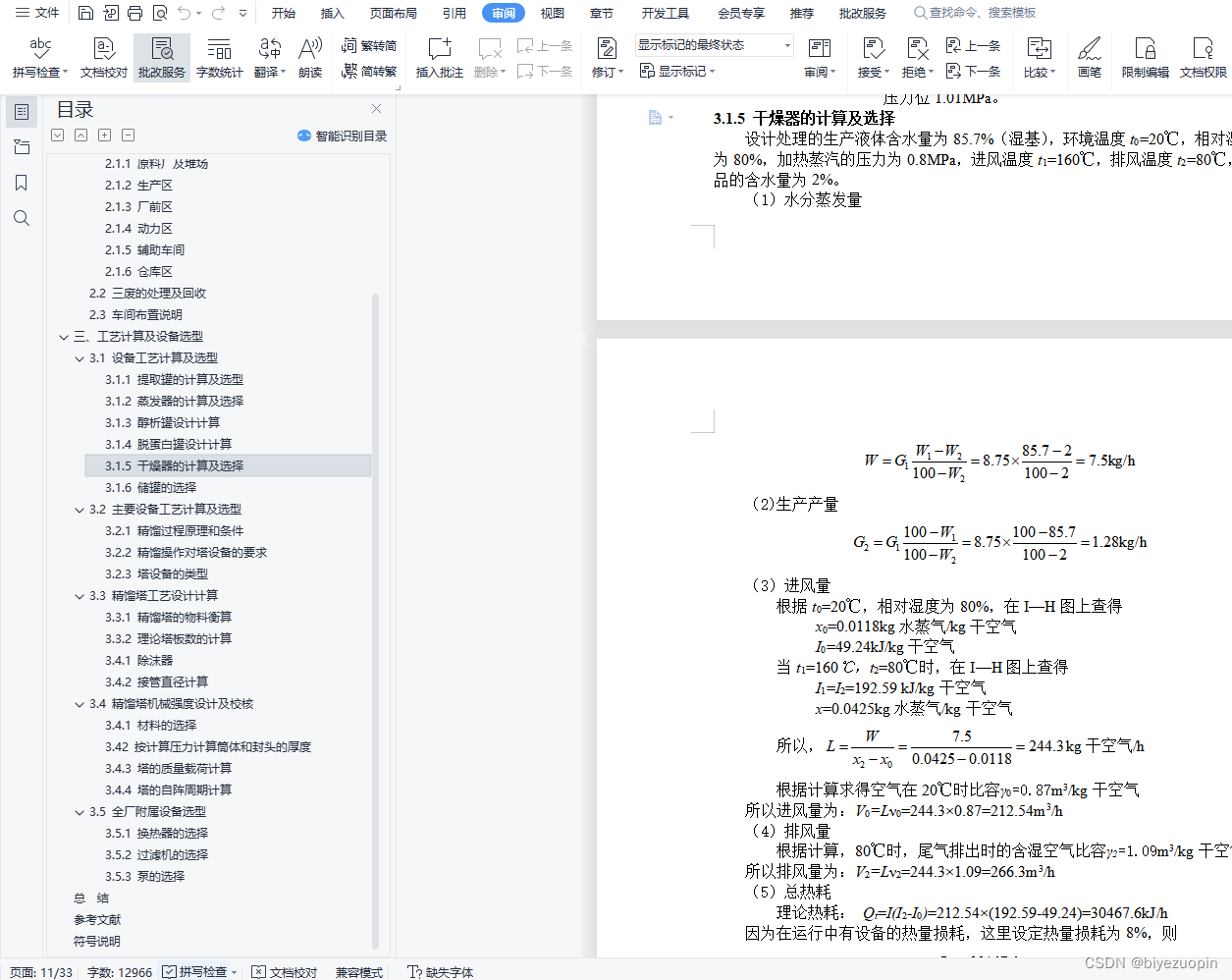Click the Print icon in quick access toolbar
Viewport: 1232px width, 980px height.
click(x=134, y=13)
